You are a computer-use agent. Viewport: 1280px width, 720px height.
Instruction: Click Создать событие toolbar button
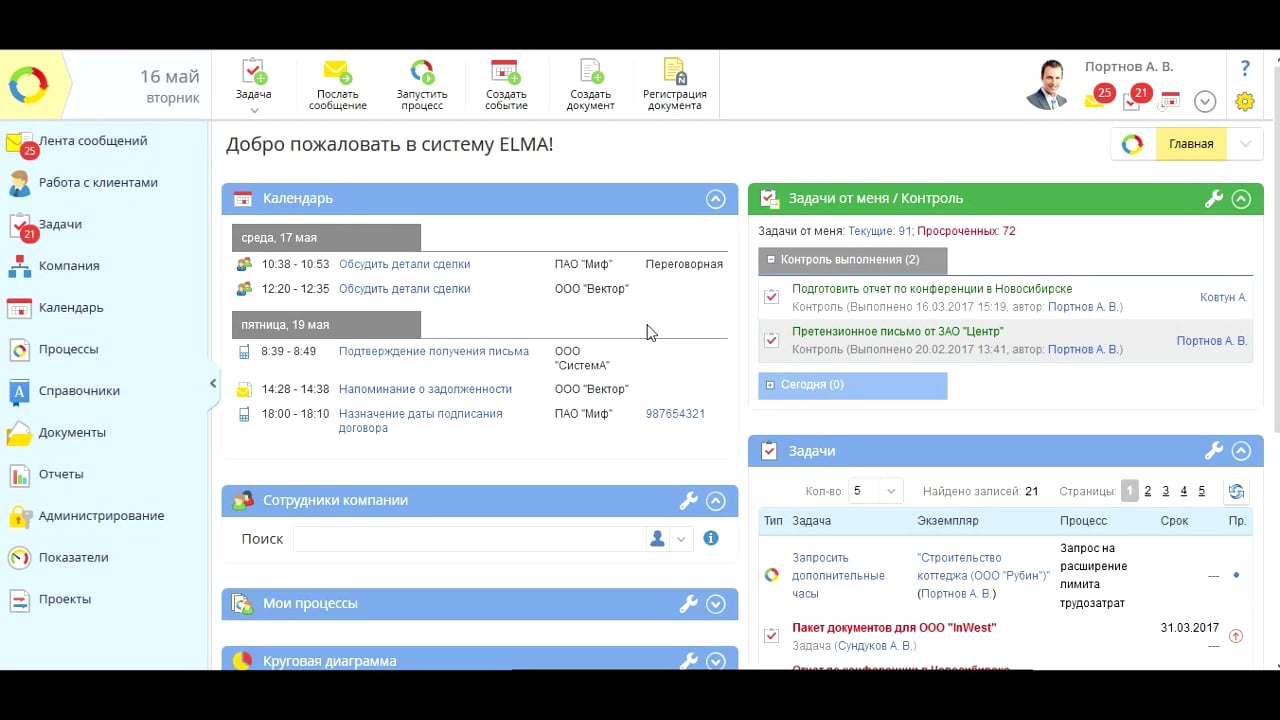[x=506, y=85]
